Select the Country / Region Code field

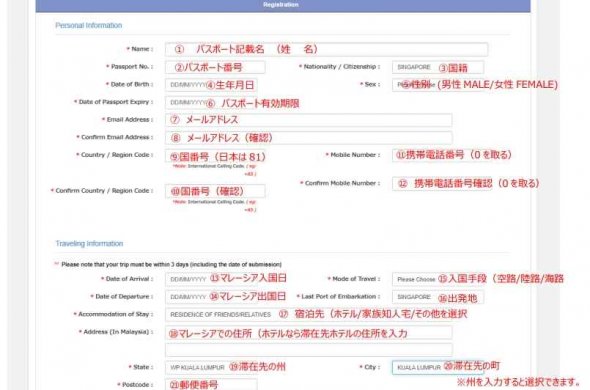pyautogui.click(x=215, y=155)
